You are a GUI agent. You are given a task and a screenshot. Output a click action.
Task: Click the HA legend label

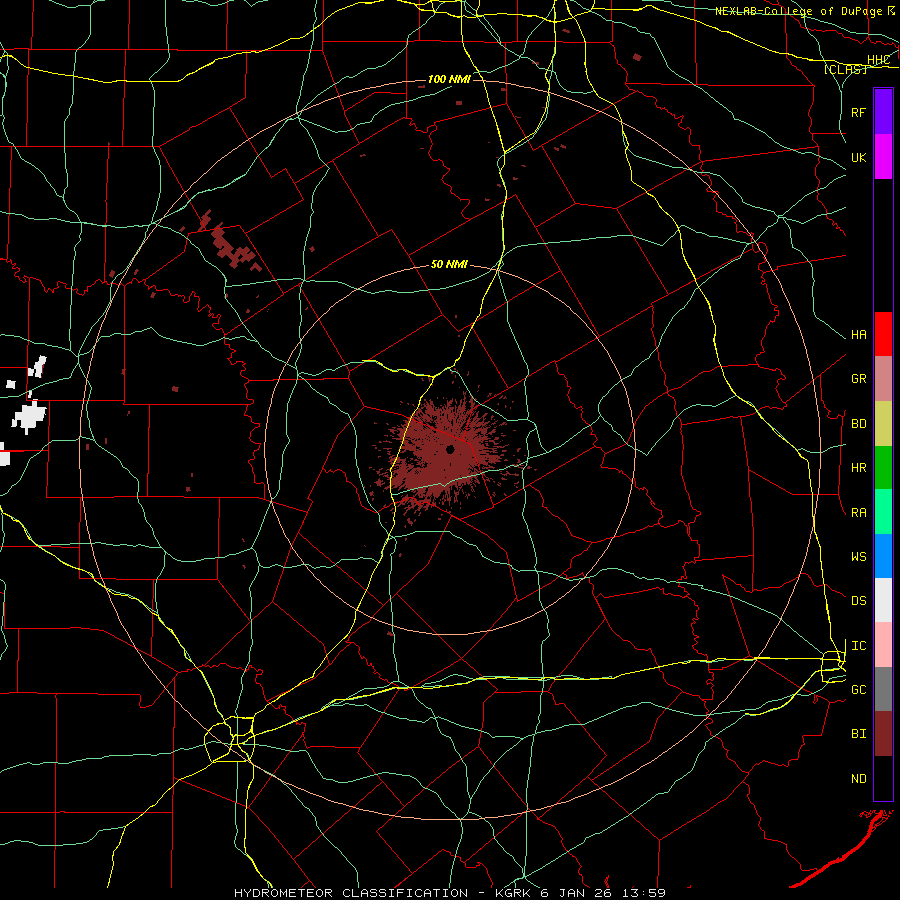[859, 335]
